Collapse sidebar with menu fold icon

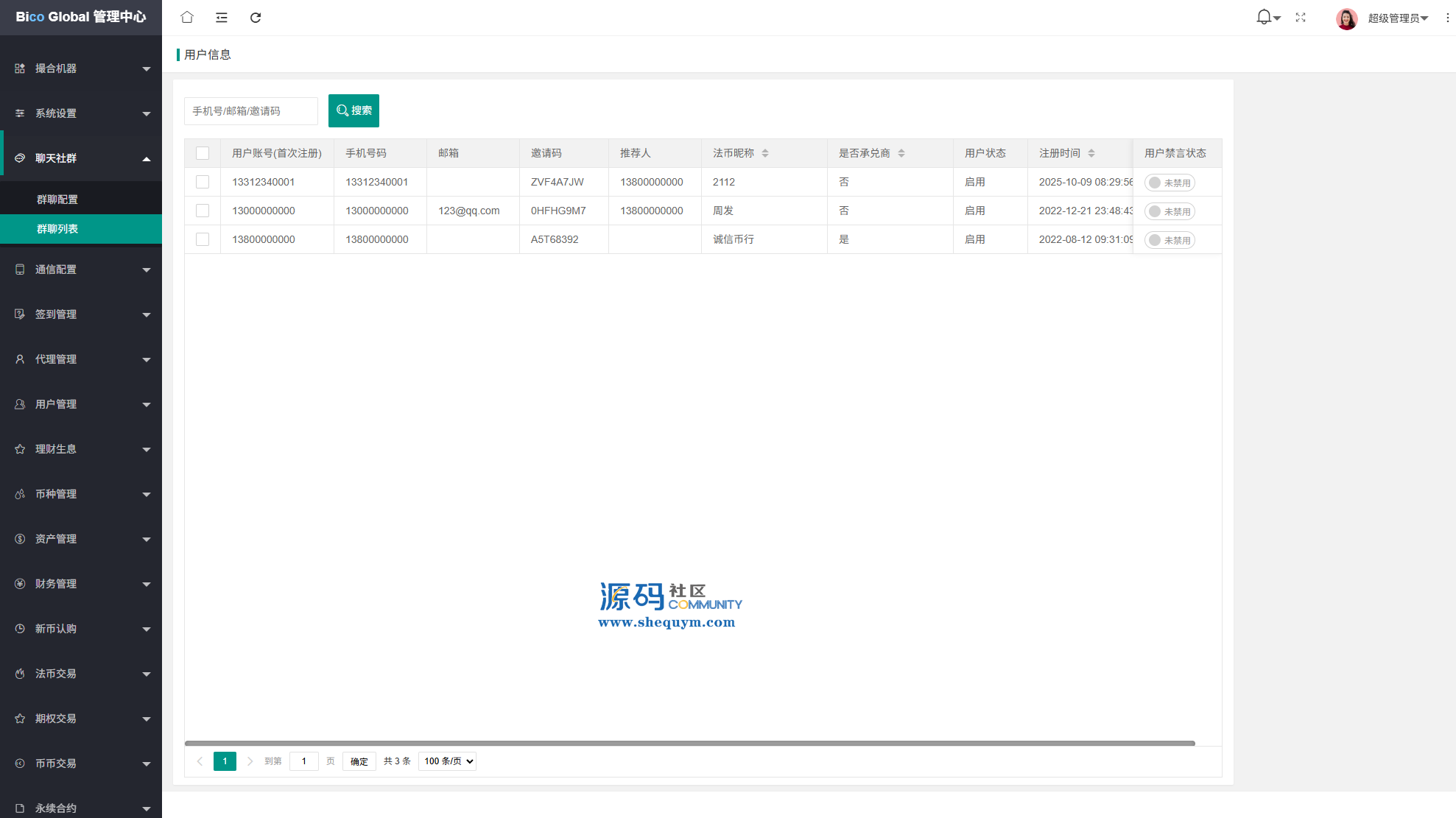tap(221, 18)
